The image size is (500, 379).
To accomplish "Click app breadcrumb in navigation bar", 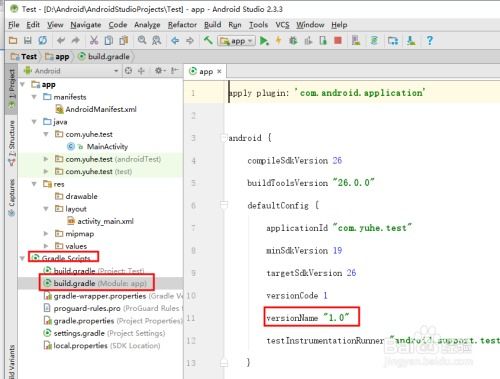I will point(57,57).
